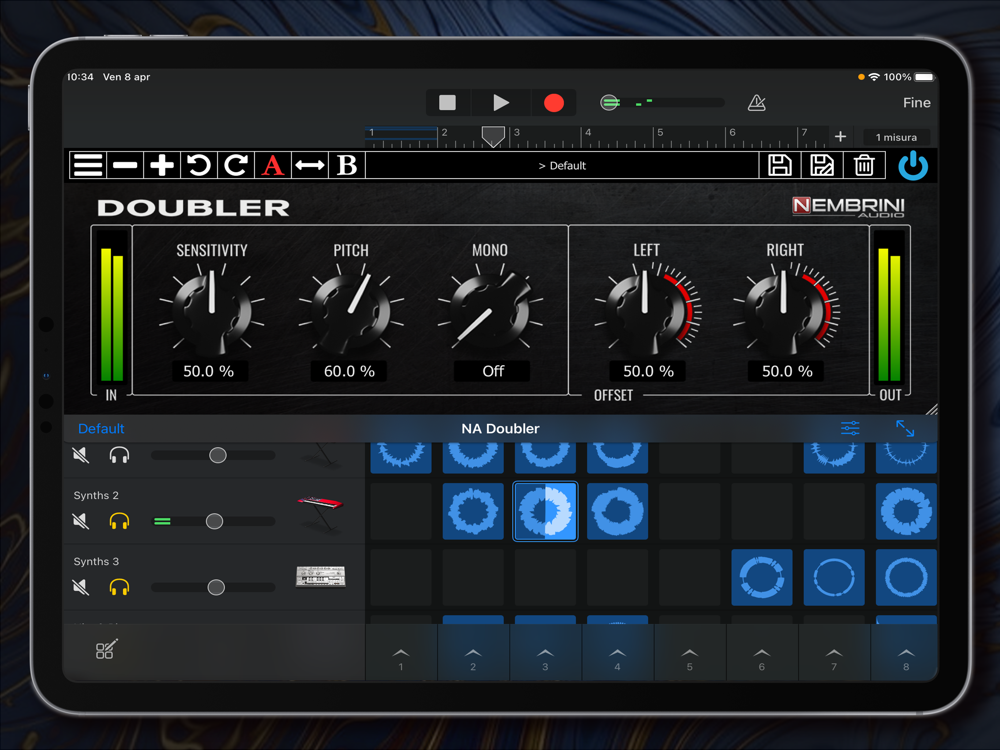Image resolution: width=1000 pixels, height=750 pixels.
Task: Click the Mono Off value field
Action: pos(492,371)
